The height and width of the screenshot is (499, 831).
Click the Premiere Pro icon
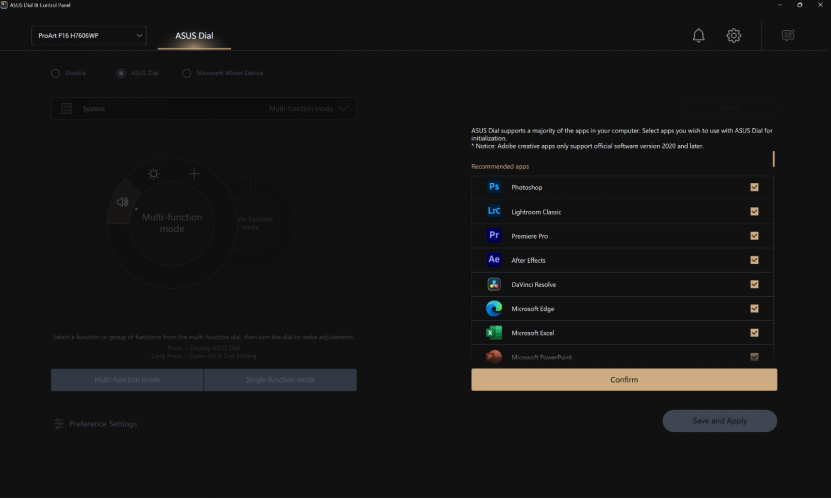coord(494,235)
